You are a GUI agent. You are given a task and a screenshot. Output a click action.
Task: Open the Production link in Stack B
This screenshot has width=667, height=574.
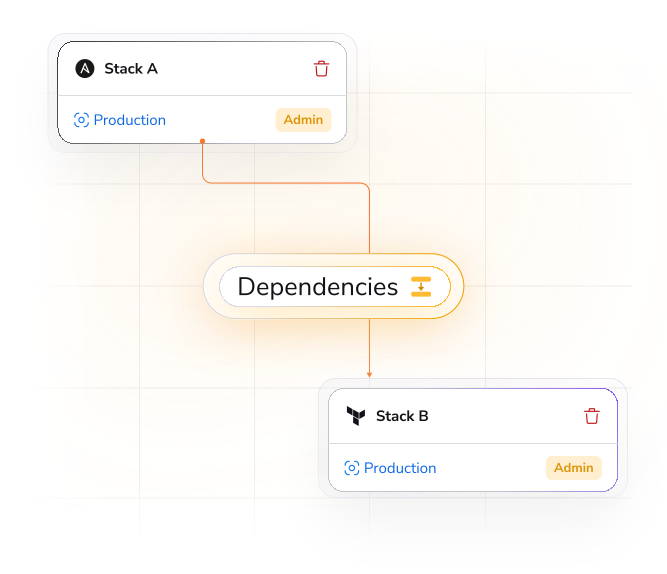(400, 468)
